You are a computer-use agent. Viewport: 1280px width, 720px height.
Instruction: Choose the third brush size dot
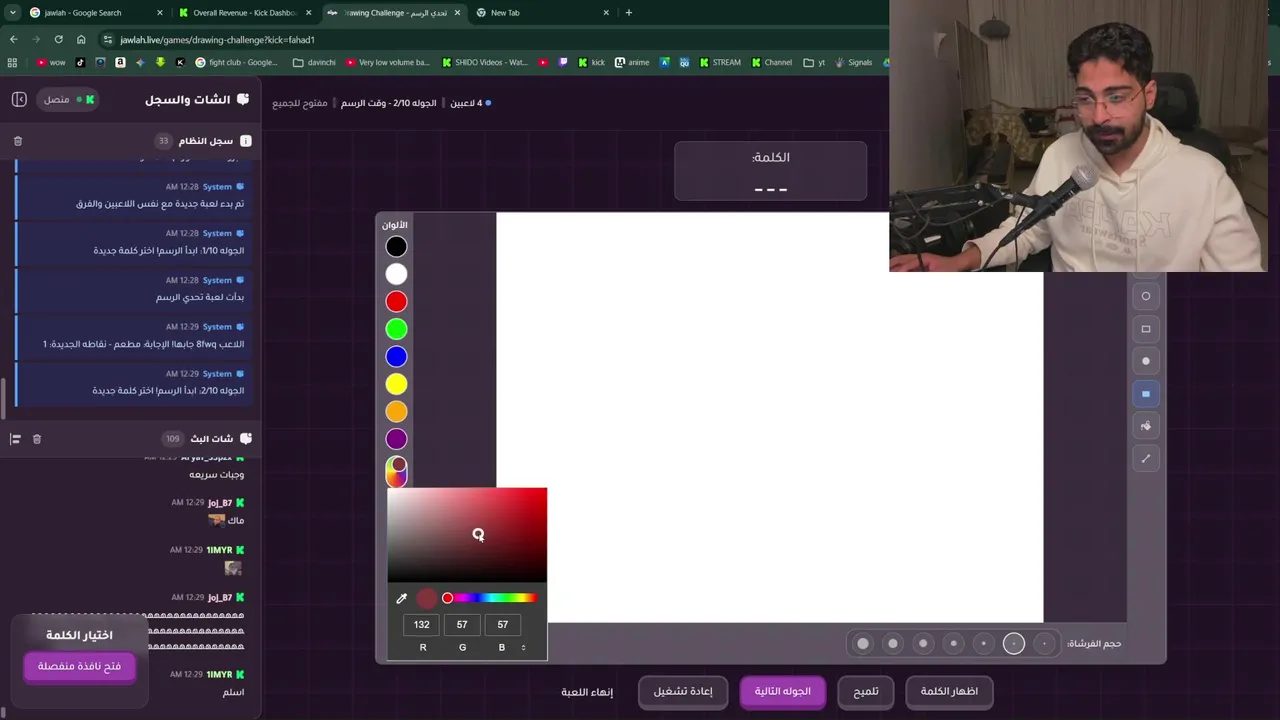923,644
